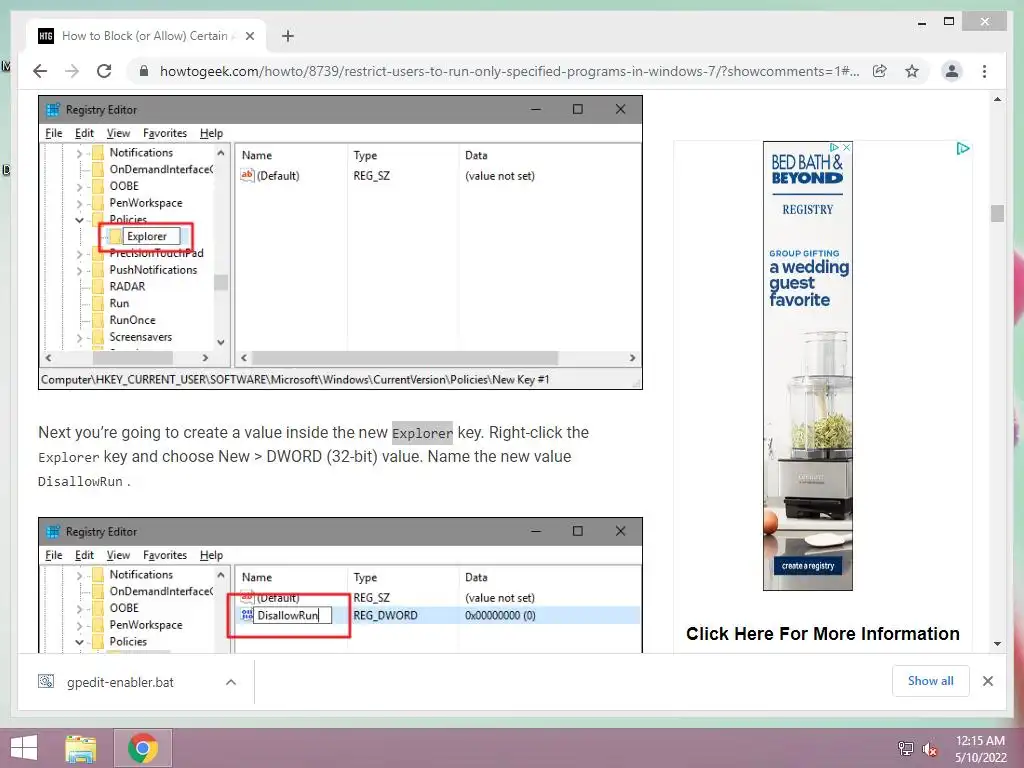Expand OOBE in the upper registry tree
Screen dimensions: 1024x768
79,187
